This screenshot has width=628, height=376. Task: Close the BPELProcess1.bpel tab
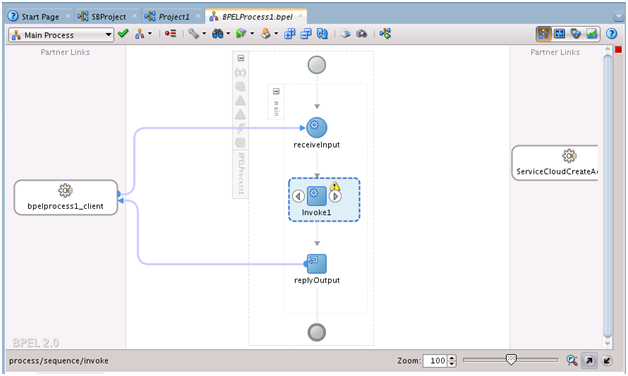click(x=300, y=16)
